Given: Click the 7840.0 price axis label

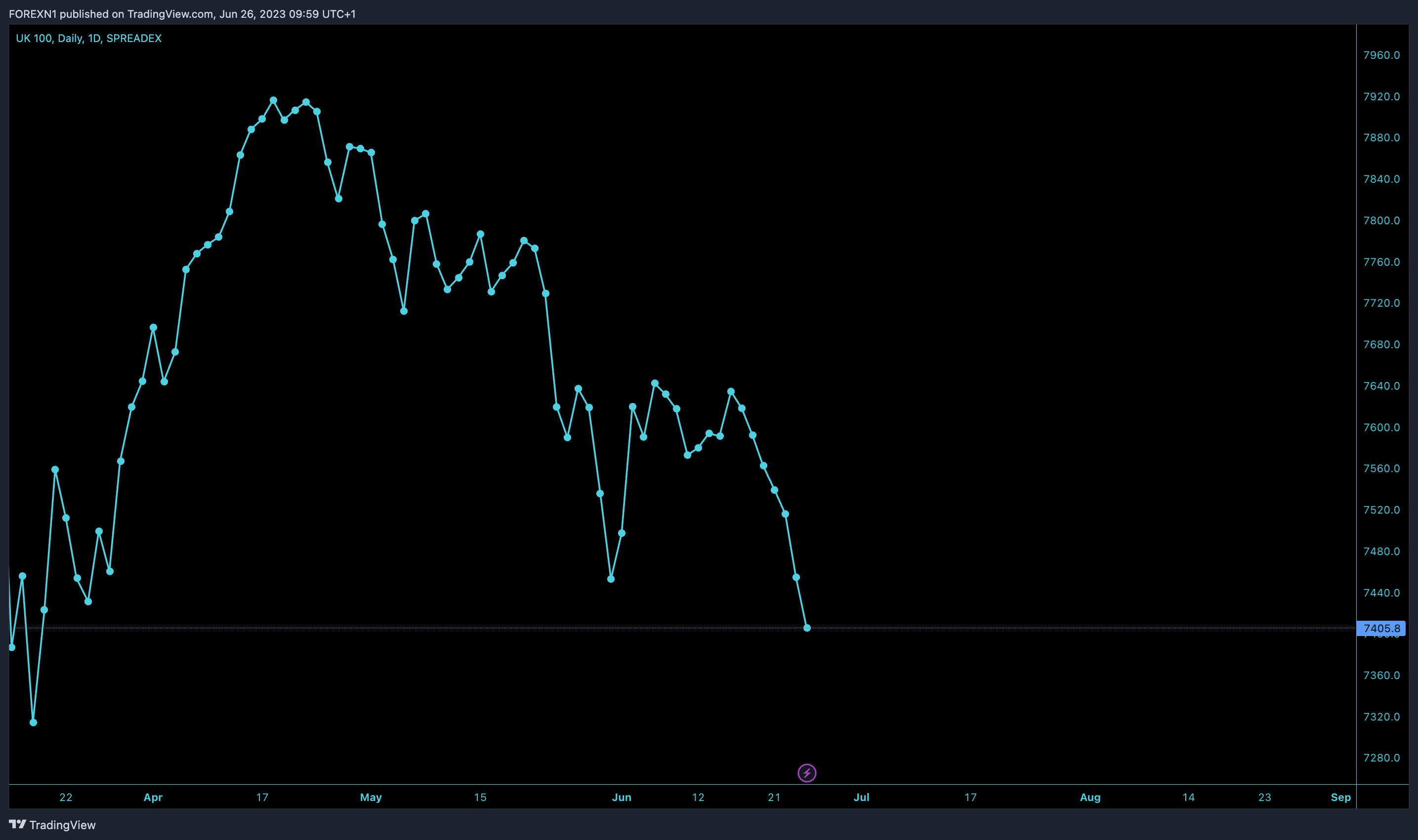Looking at the screenshot, I should (x=1381, y=179).
